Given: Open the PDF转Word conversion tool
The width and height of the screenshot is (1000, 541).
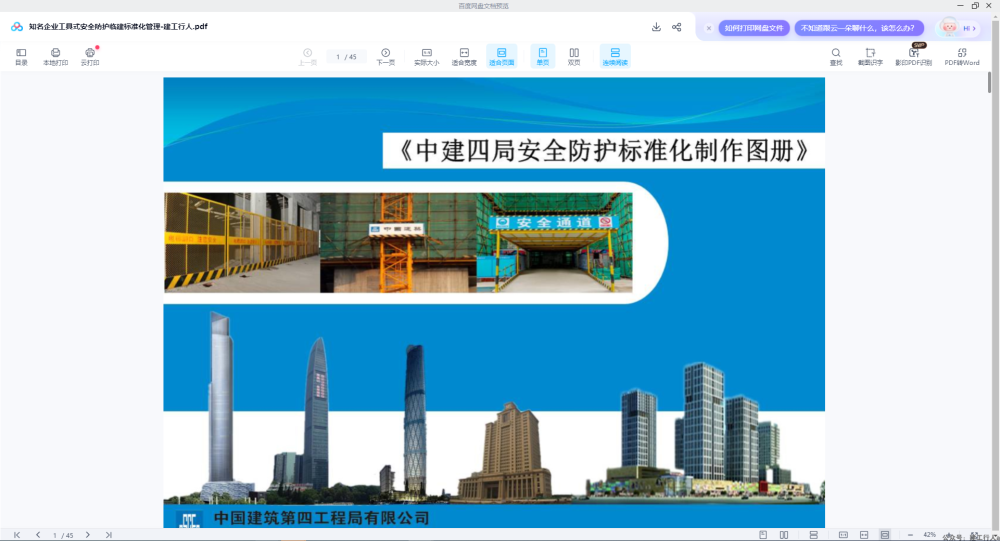Looking at the screenshot, I should pyautogui.click(x=962, y=56).
